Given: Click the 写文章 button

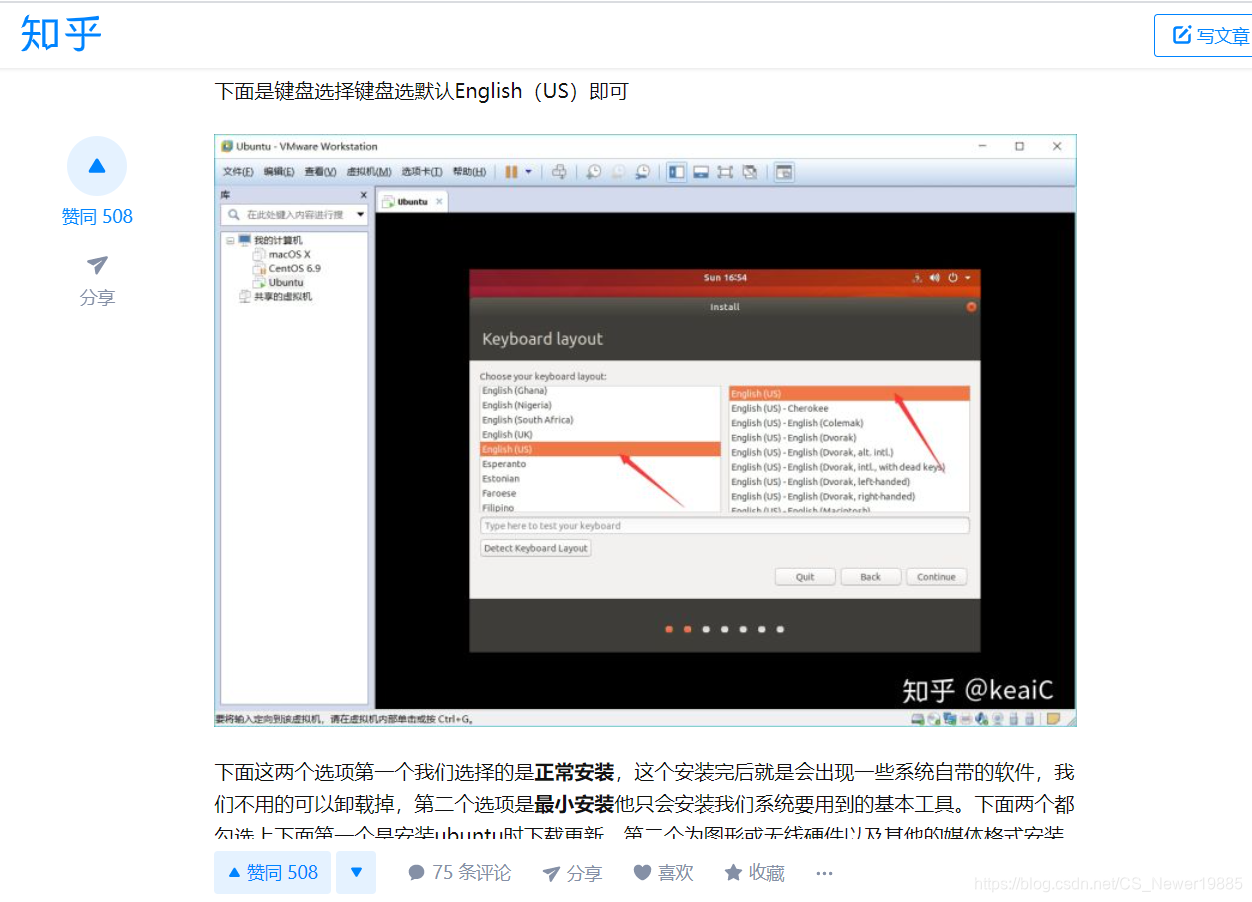Looking at the screenshot, I should [x=1203, y=36].
